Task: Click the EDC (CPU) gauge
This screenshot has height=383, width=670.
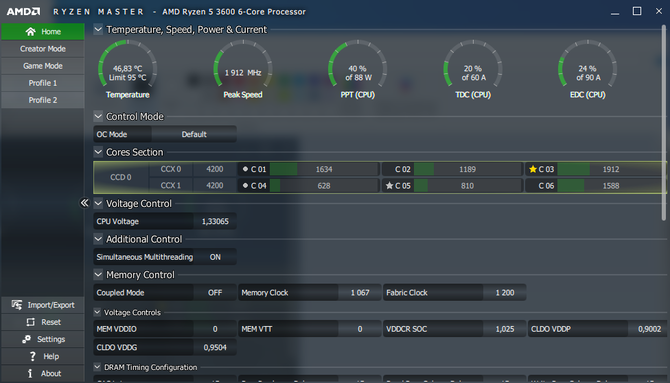Action: [x=588, y=69]
